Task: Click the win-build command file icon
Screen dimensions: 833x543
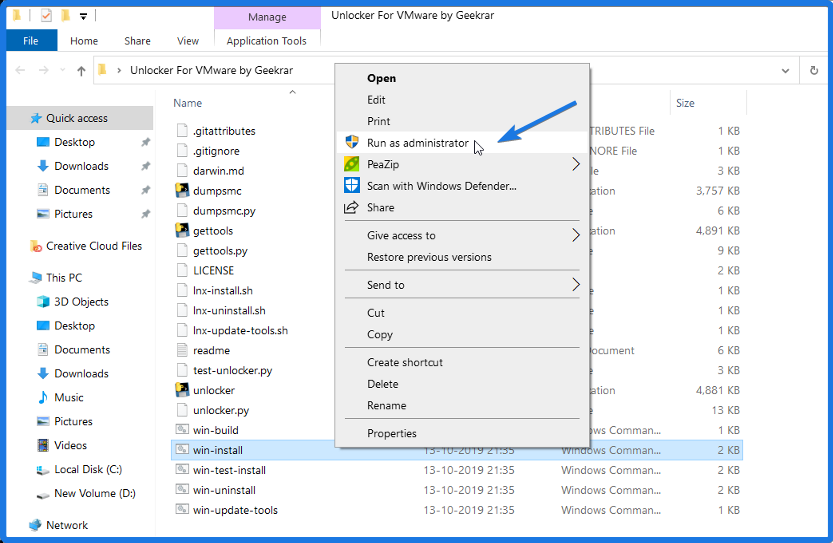Action: [182, 429]
